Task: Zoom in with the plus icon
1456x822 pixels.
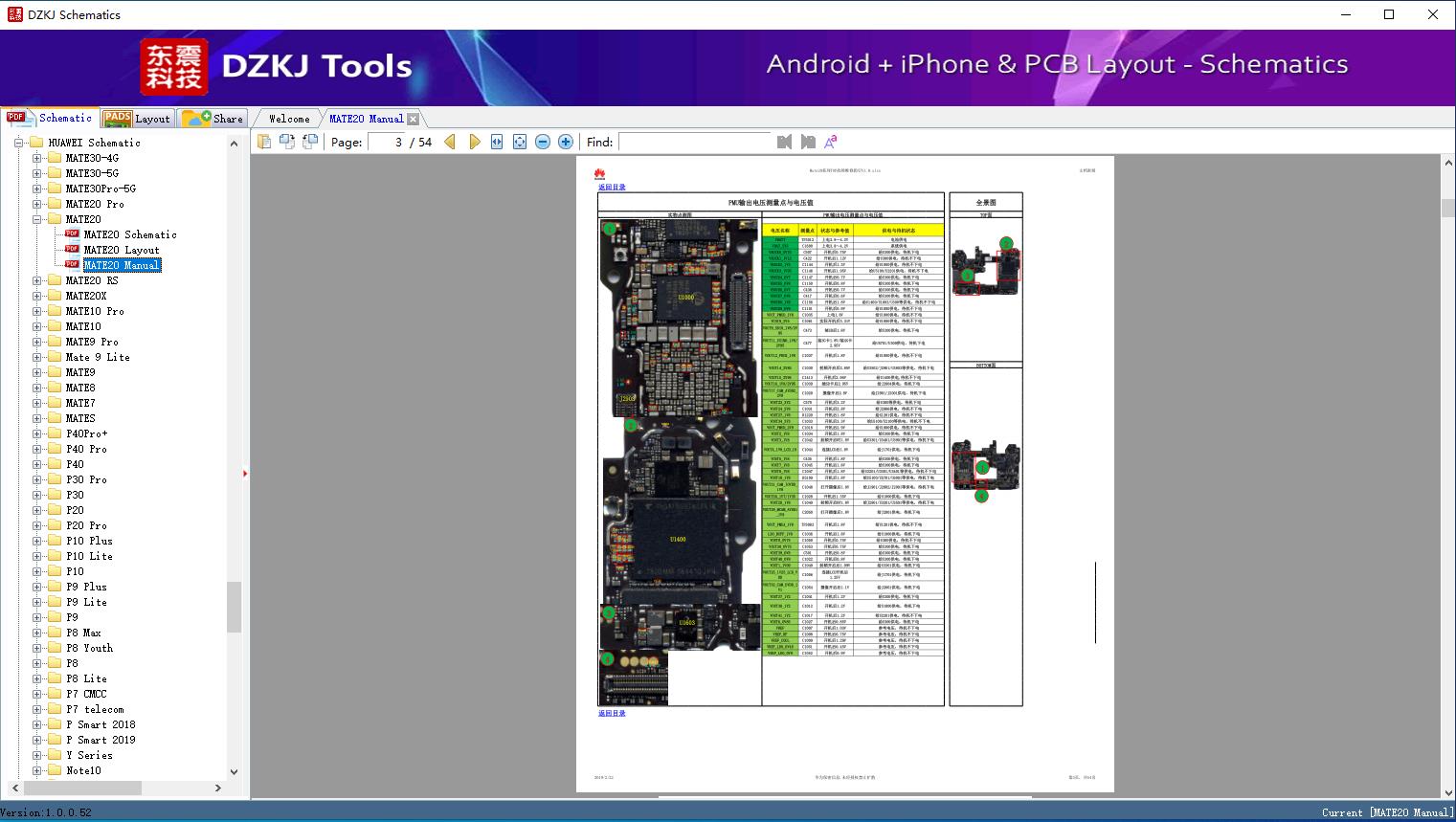Action: tap(566, 142)
